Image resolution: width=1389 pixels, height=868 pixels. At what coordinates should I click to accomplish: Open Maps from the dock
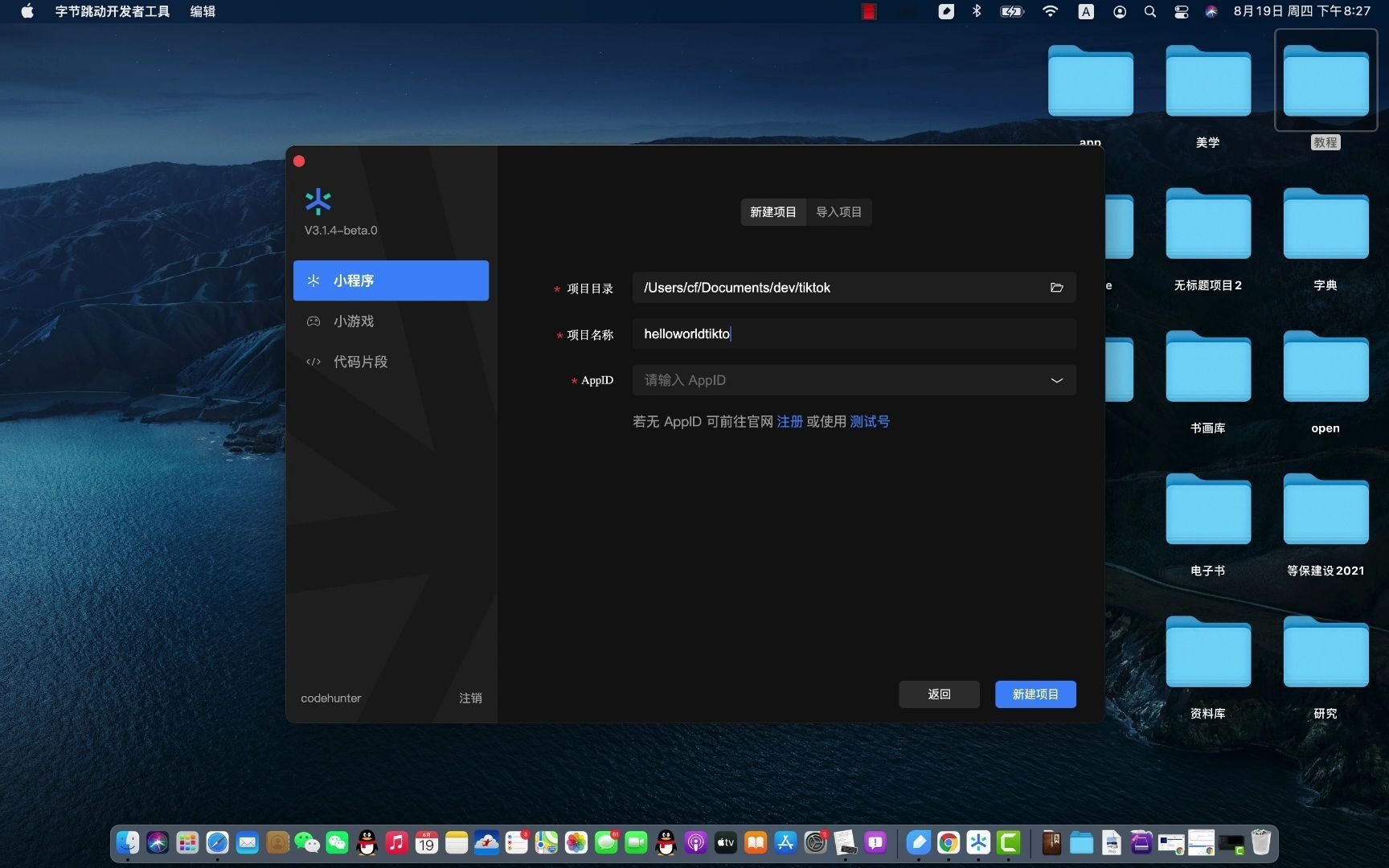547,842
